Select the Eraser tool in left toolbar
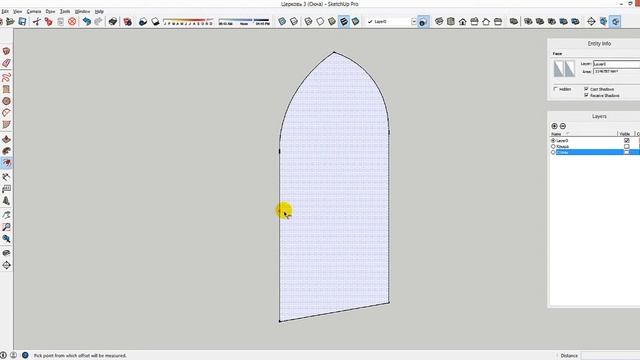Viewport: 640px width, 360px height. [6, 63]
